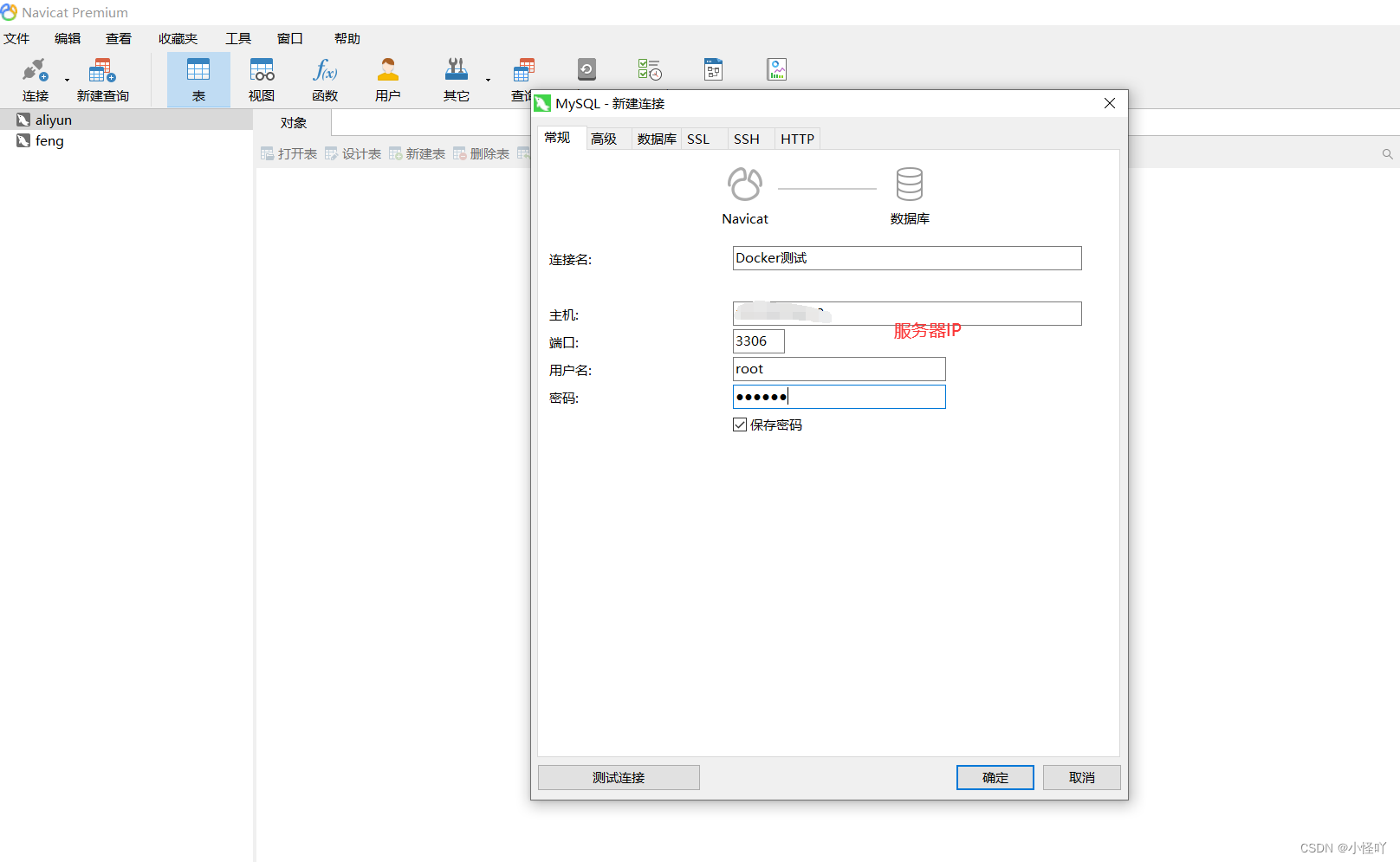1400x862 pixels.
Task: Open the 视图 view toolbar icon
Action: [262, 70]
